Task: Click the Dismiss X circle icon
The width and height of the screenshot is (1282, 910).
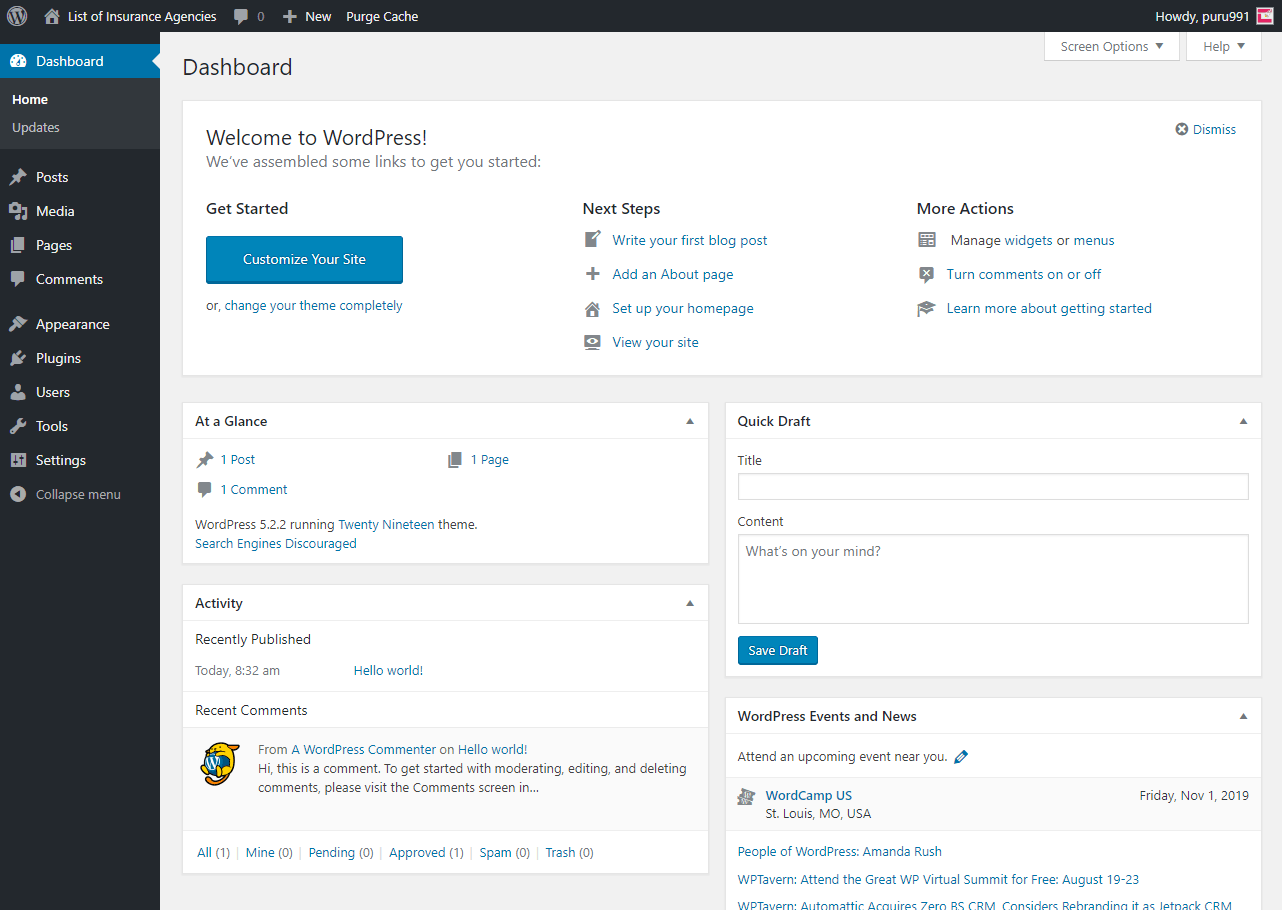Action: (x=1182, y=129)
